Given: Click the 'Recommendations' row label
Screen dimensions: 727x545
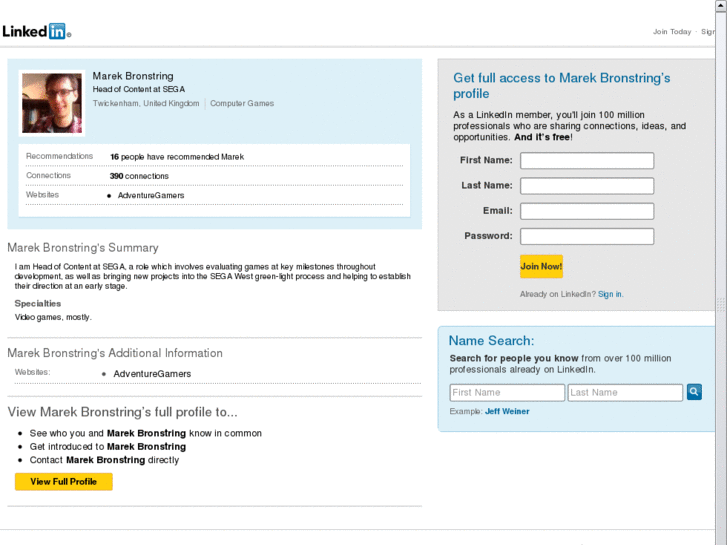Looking at the screenshot, I should [x=59, y=156].
